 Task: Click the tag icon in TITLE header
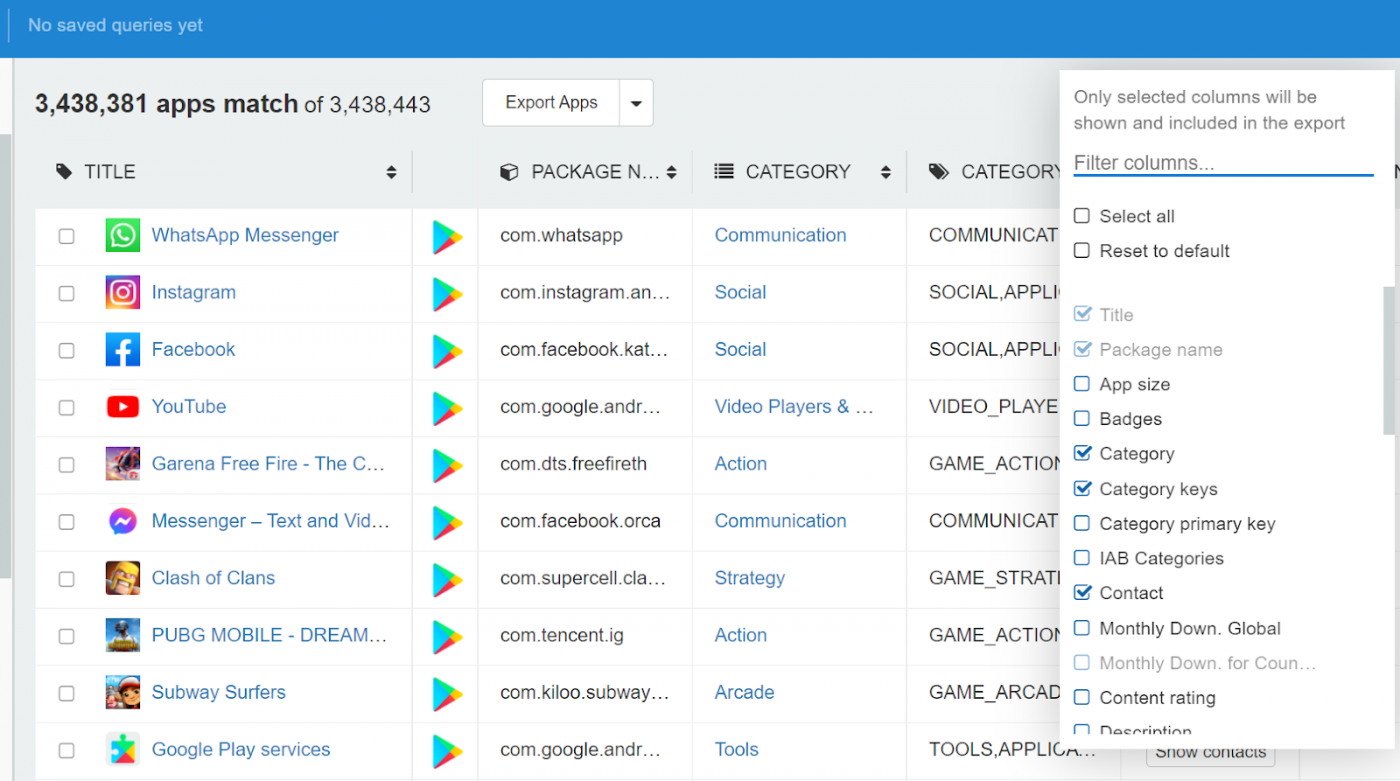point(64,172)
